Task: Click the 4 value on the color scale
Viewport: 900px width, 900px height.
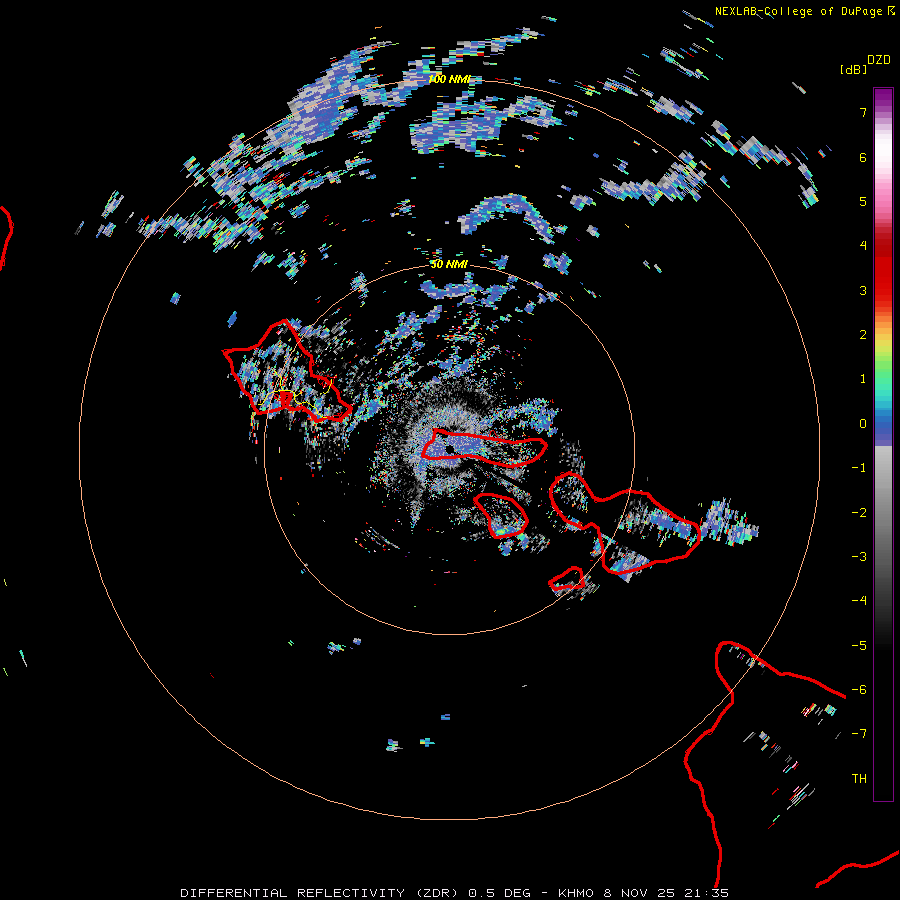Action: click(863, 245)
